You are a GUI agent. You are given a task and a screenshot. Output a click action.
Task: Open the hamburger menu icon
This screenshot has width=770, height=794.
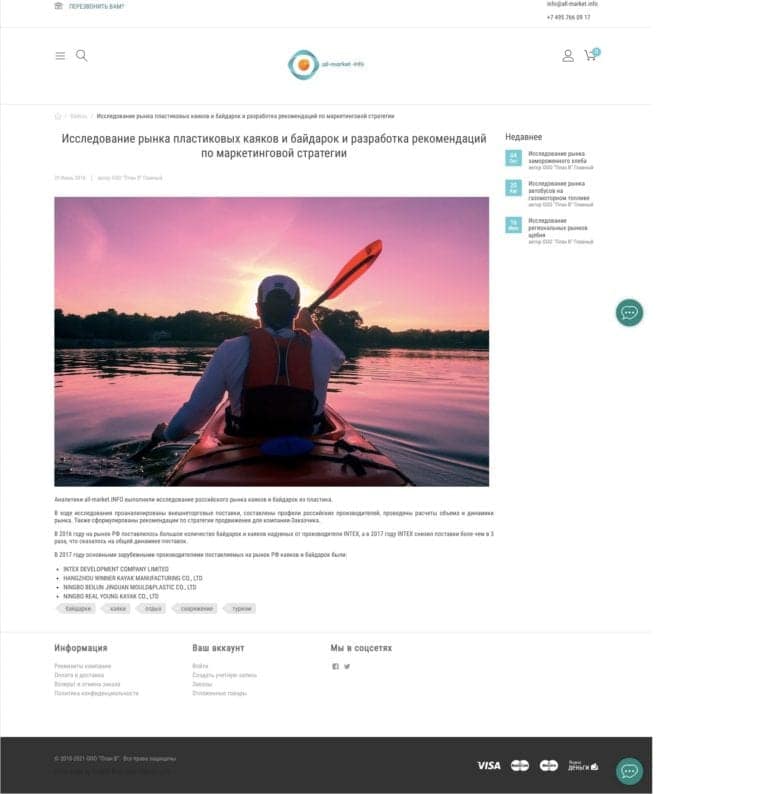60,56
